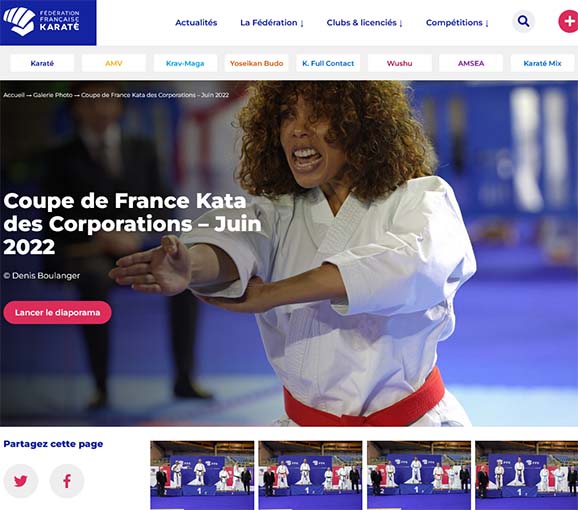Image resolution: width=578 pixels, height=510 pixels.
Task: Expand the La Fédération dropdown menu
Action: click(272, 23)
